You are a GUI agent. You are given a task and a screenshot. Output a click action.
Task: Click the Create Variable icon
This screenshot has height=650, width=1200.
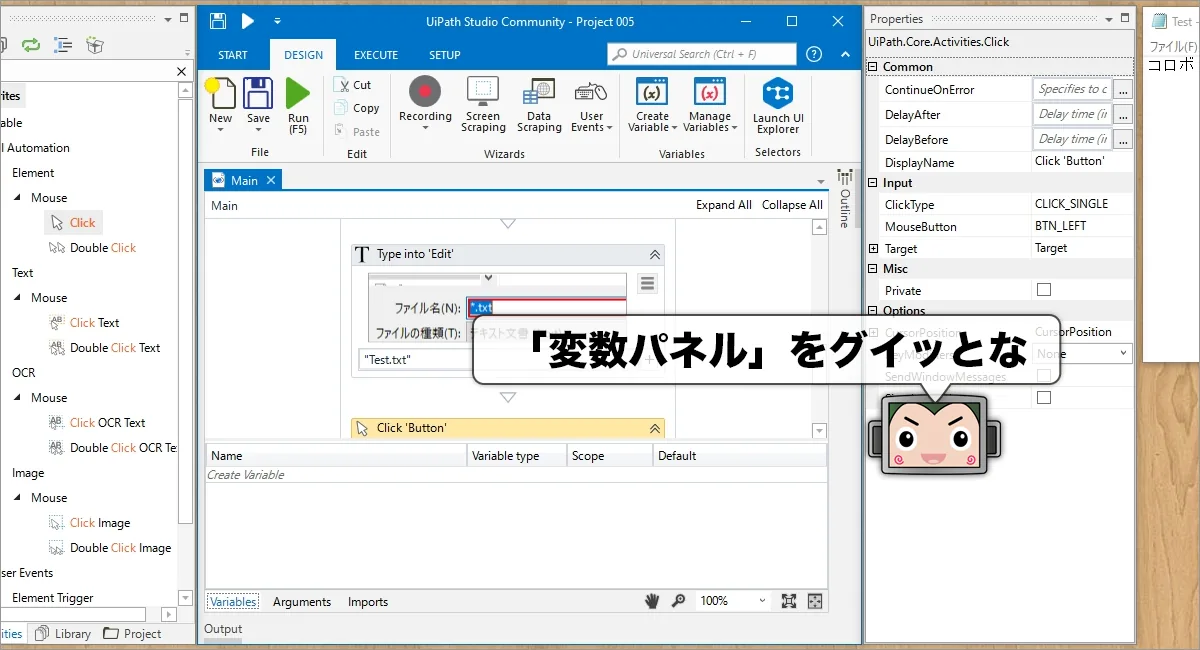652,92
